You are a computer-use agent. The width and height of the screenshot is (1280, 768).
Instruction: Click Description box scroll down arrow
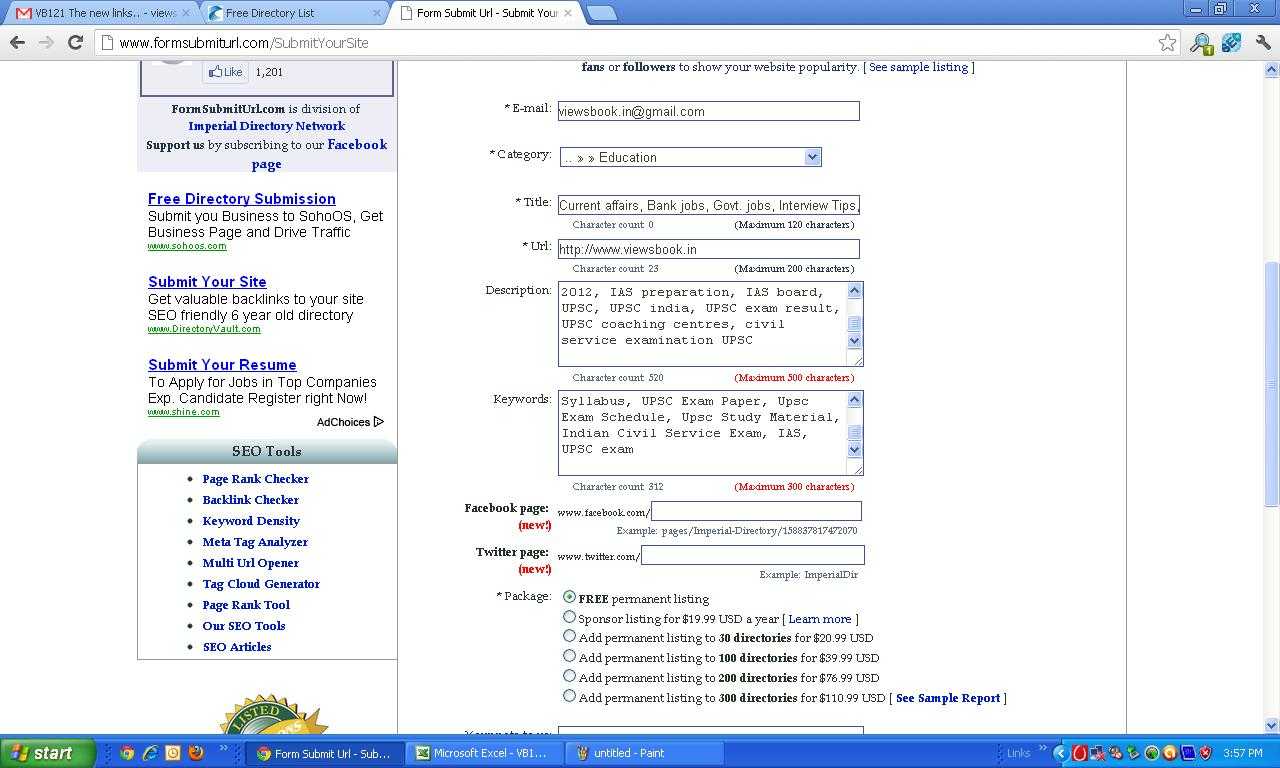coord(854,341)
